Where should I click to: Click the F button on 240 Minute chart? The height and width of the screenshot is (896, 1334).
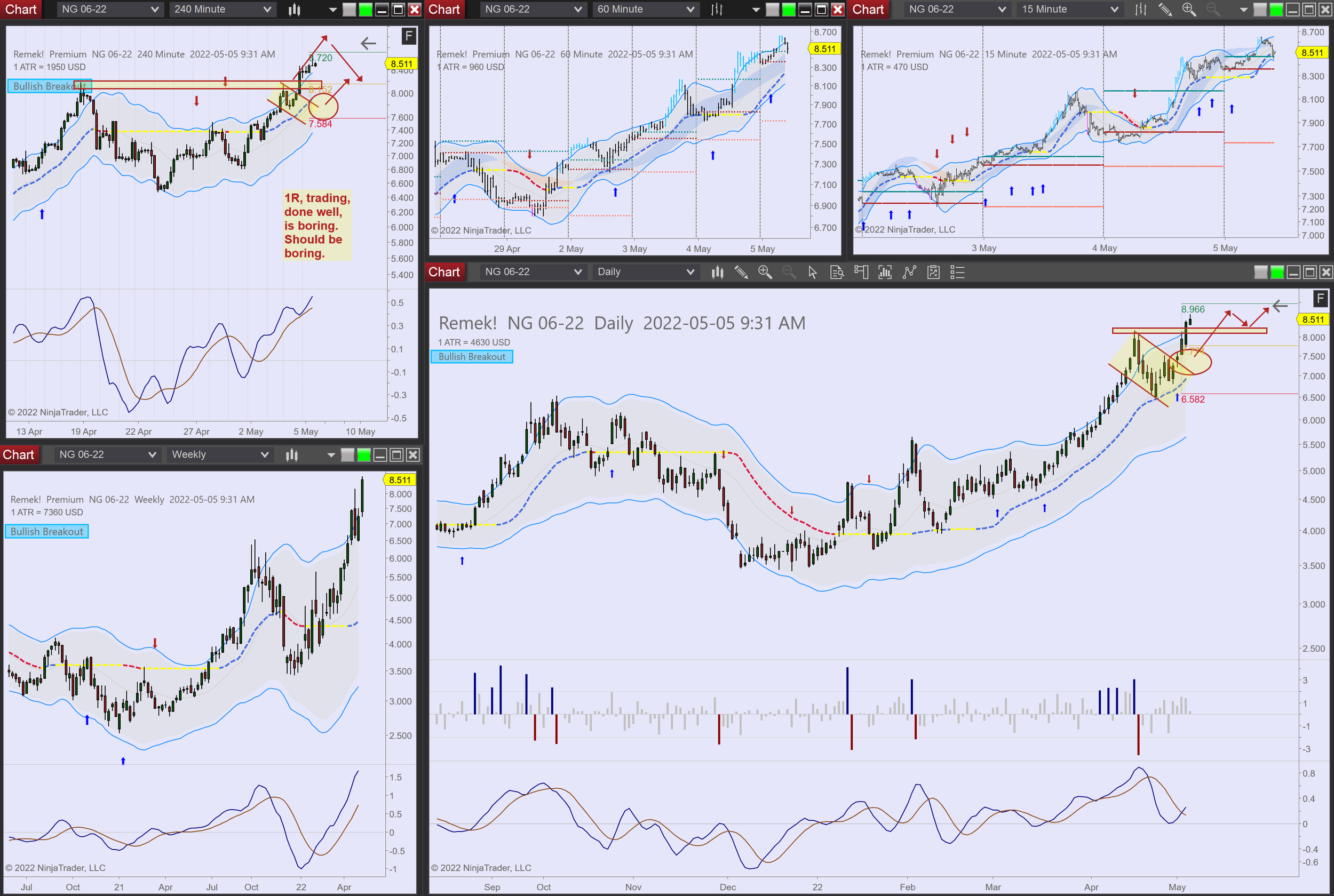pos(409,36)
